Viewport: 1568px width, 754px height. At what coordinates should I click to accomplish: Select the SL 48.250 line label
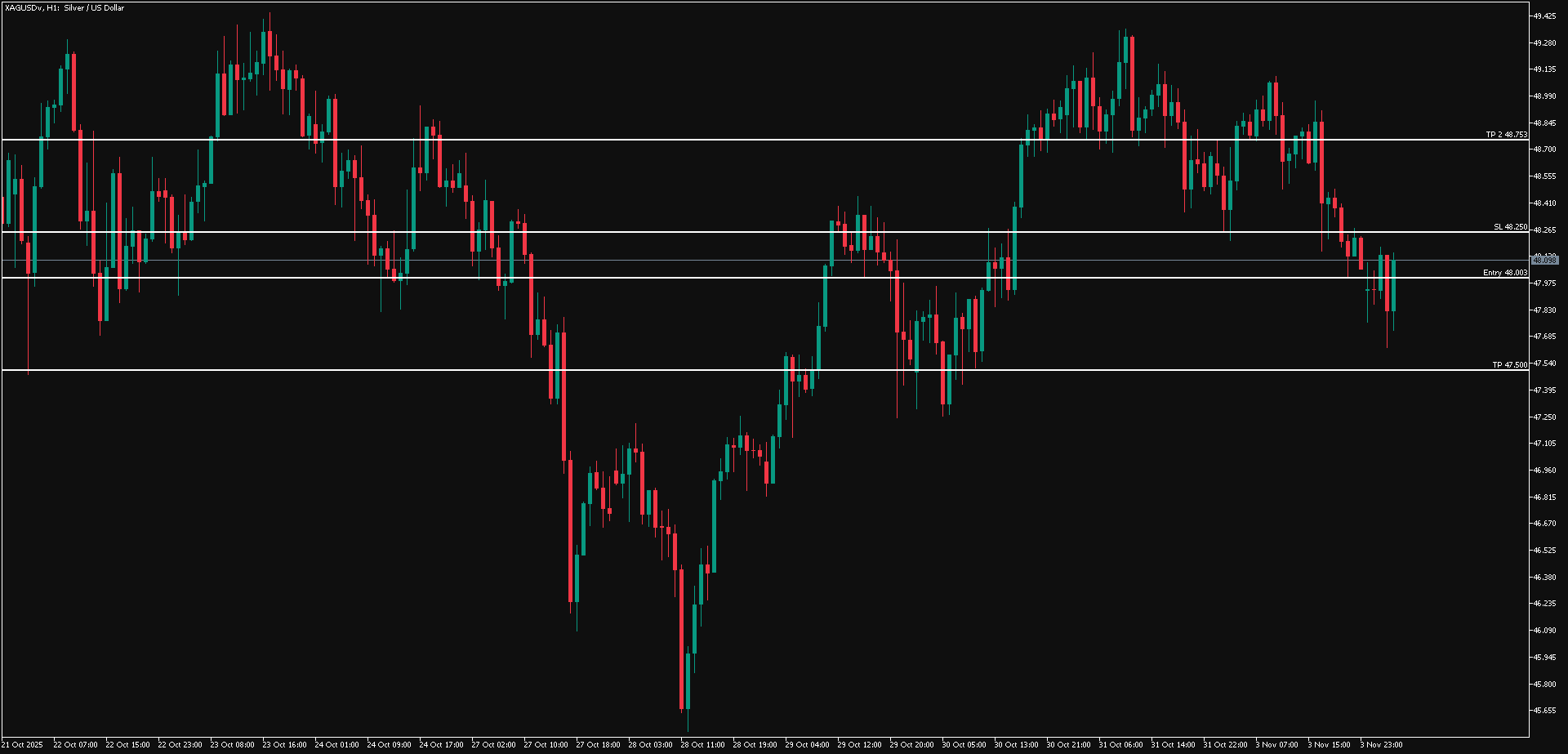(1510, 227)
